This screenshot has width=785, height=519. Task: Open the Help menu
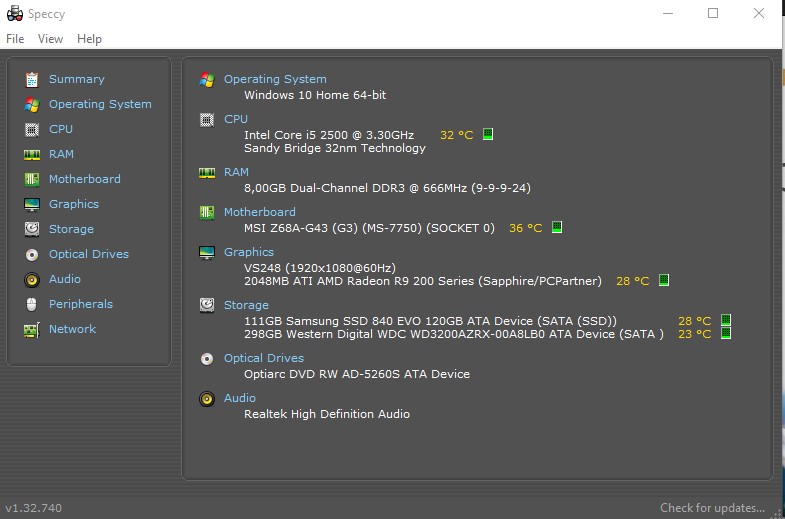(89, 39)
